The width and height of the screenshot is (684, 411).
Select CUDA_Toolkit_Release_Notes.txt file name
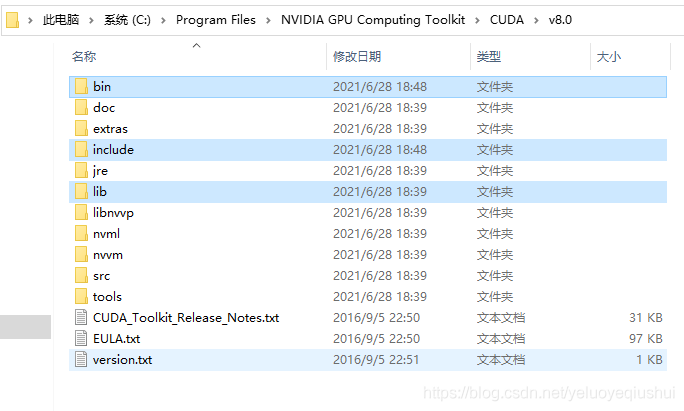[186, 318]
